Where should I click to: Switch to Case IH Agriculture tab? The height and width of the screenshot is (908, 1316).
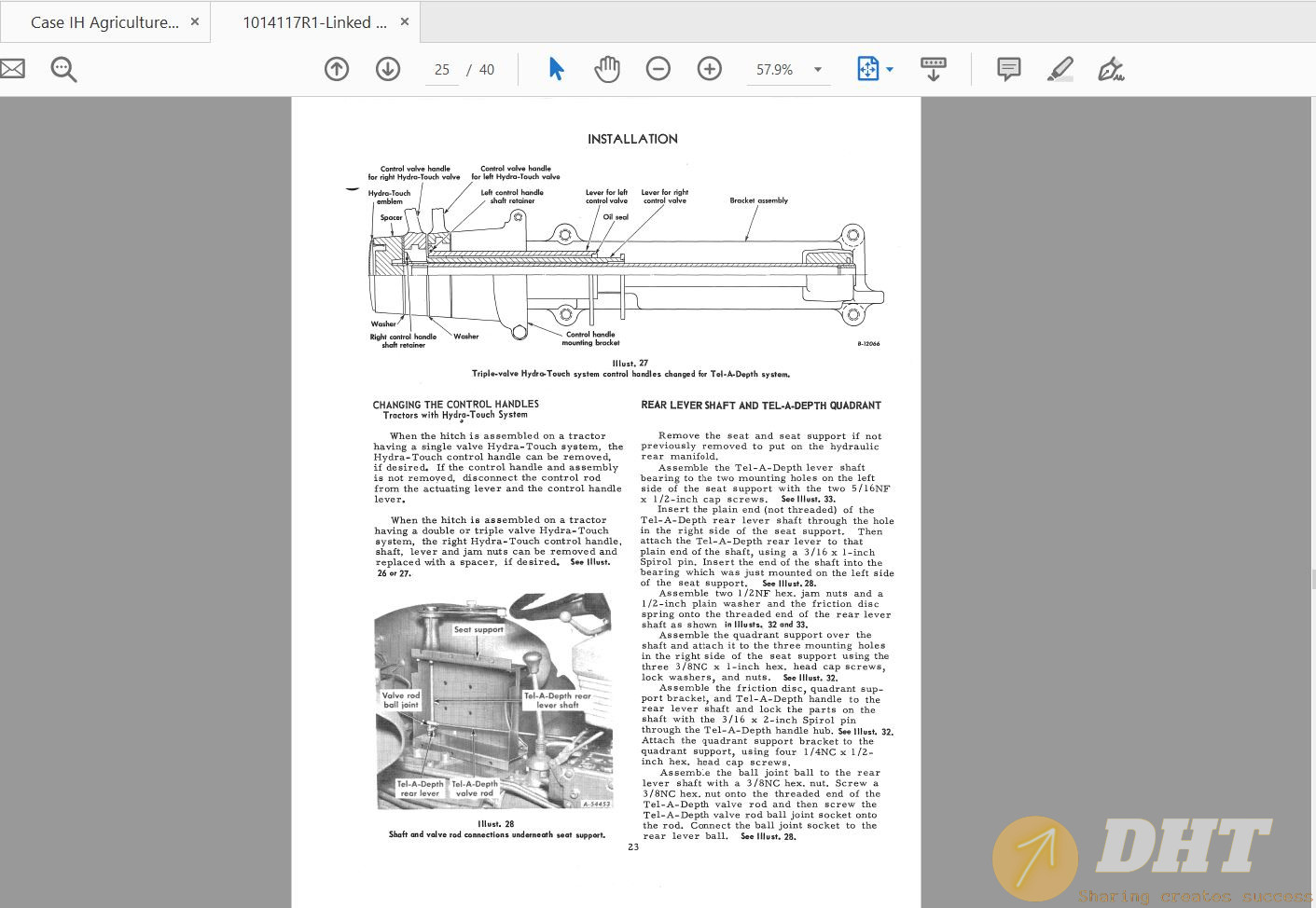[x=104, y=22]
